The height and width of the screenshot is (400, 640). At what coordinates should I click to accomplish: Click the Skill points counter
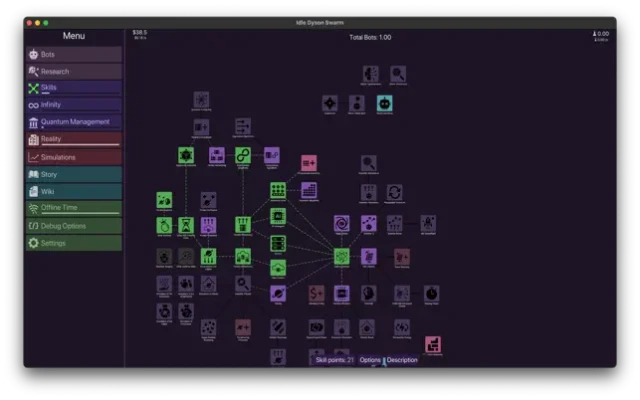coord(334,360)
